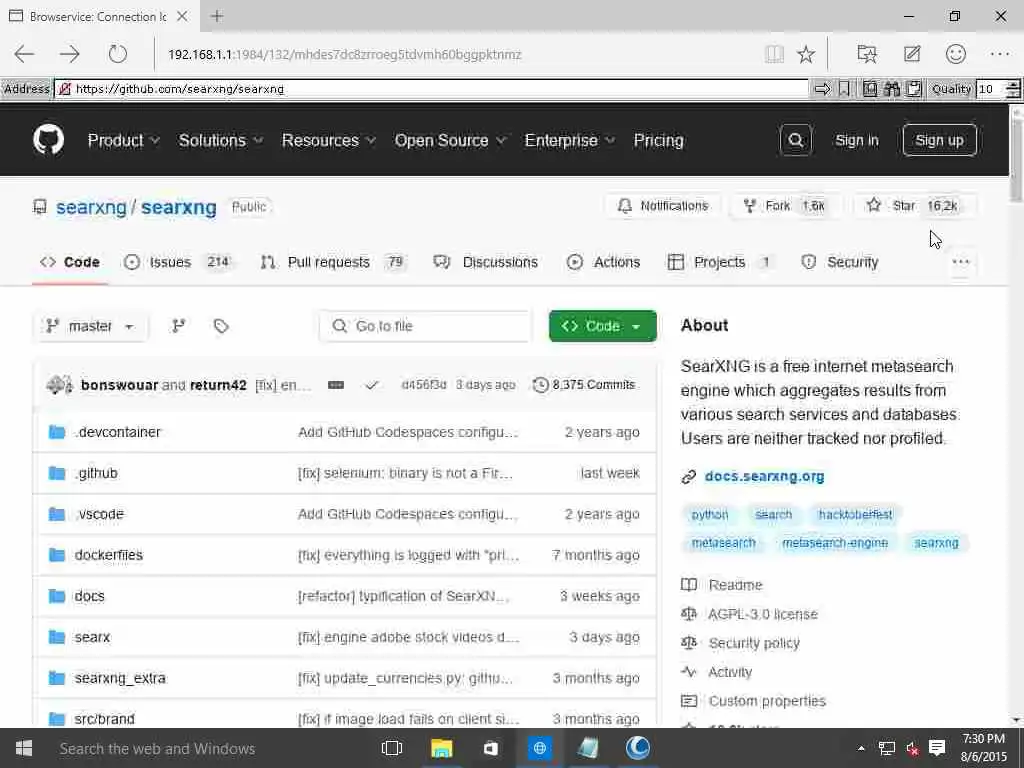Open the Pricing page
The width and height of the screenshot is (1024, 768).
click(658, 140)
